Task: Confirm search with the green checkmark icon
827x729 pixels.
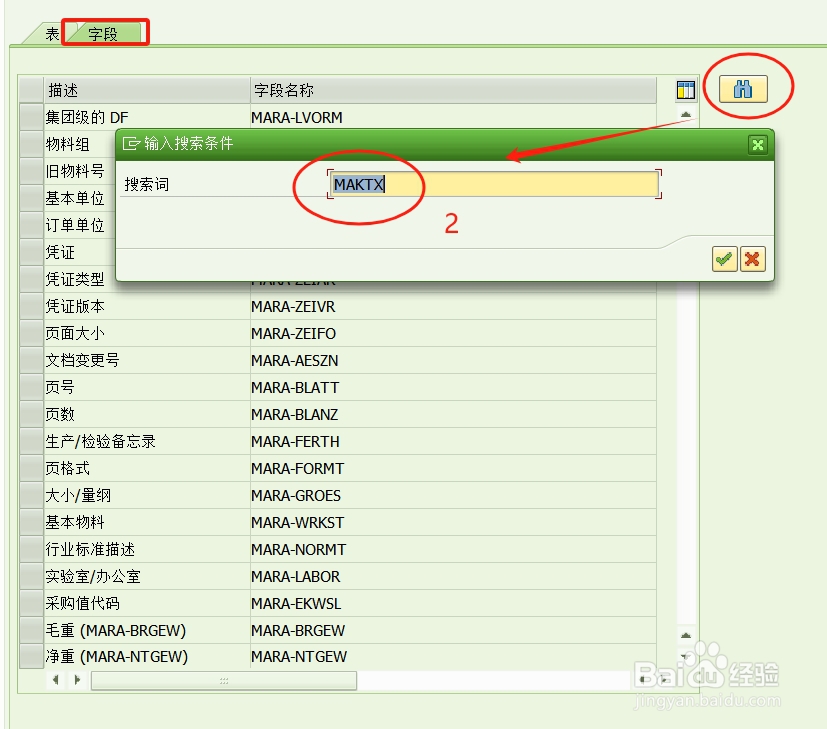Action: click(x=725, y=259)
